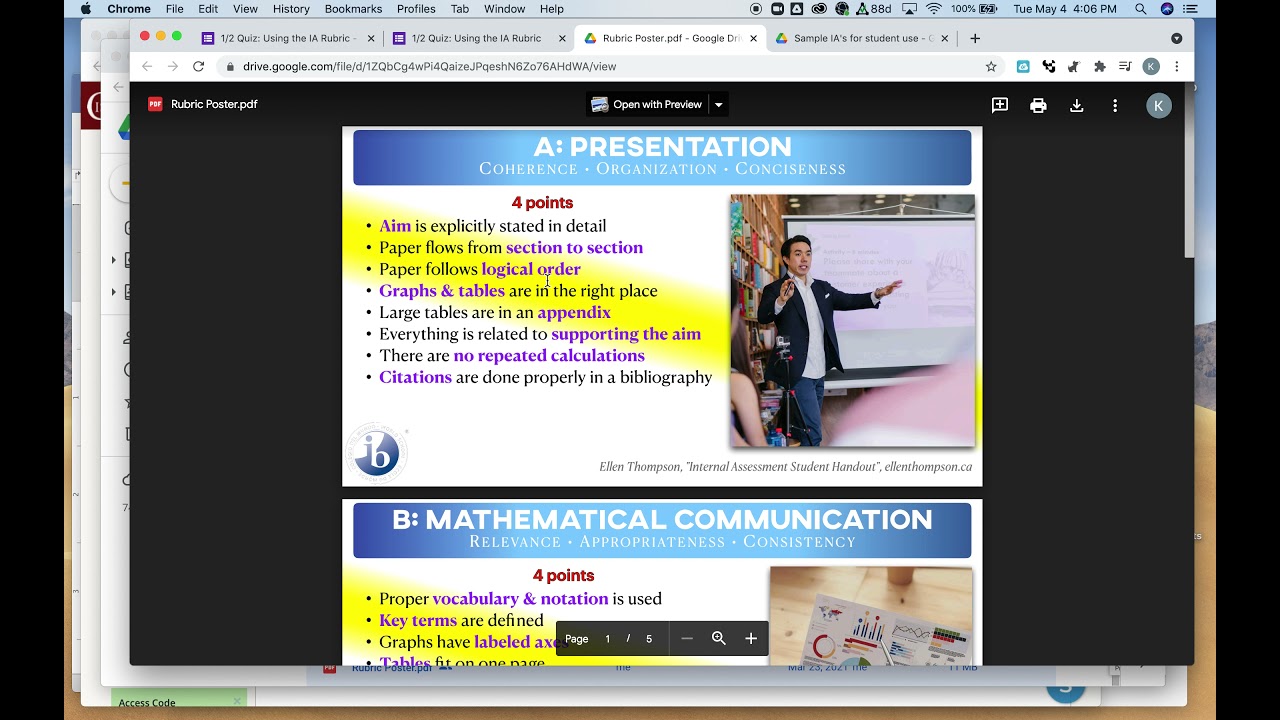Click the A: PRESENTATION heading banner
This screenshot has width=1280, height=720.
(662, 157)
